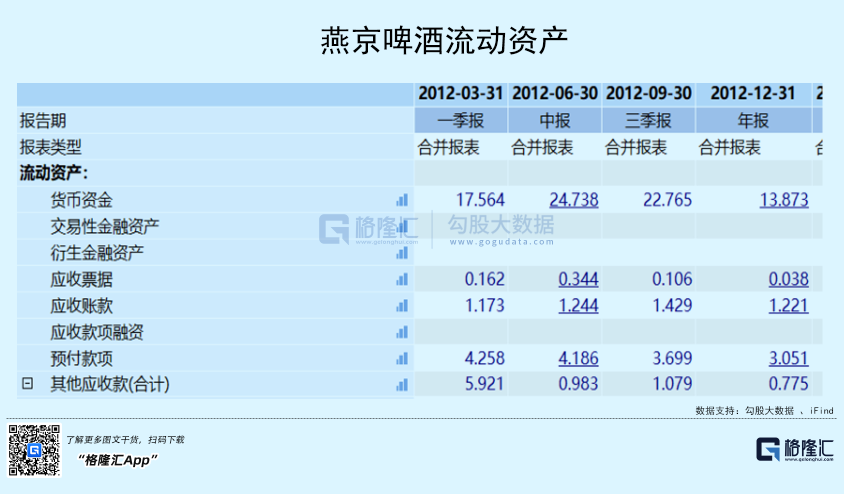
Task: Click 合并报表 under the 2012-03-31 column
Action: pos(448,147)
